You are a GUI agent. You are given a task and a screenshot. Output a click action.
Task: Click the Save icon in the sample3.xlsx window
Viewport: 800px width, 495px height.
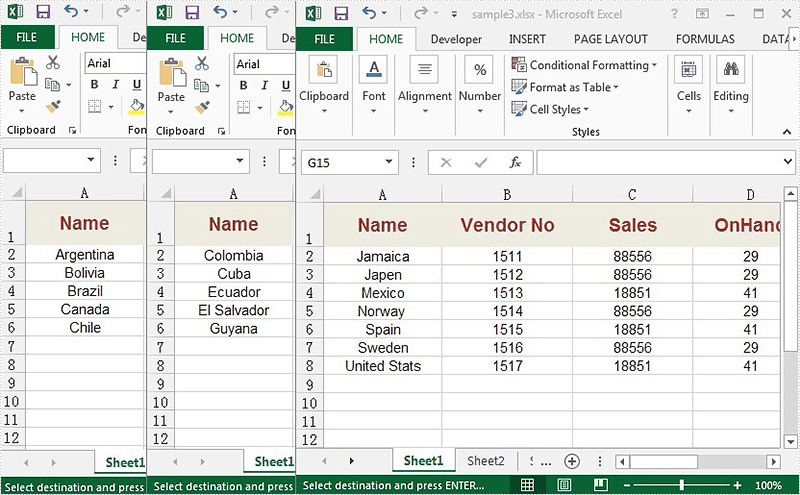coord(341,13)
